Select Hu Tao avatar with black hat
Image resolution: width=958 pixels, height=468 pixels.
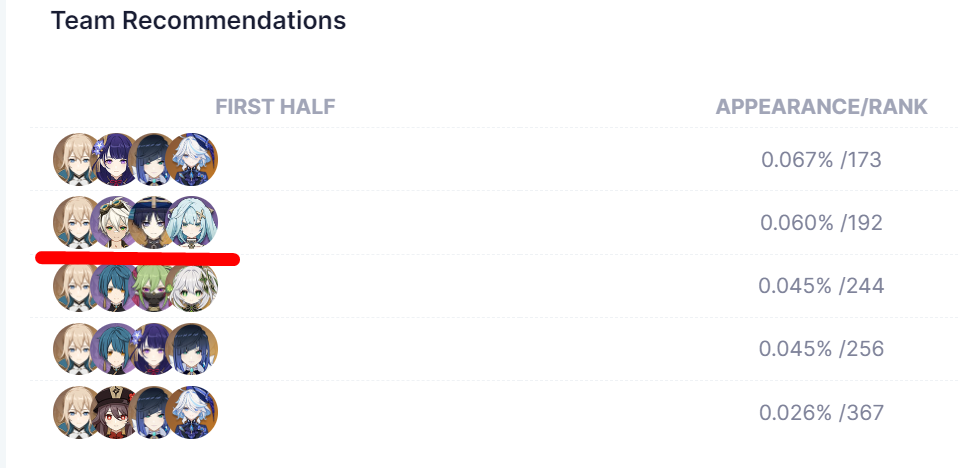(x=116, y=412)
